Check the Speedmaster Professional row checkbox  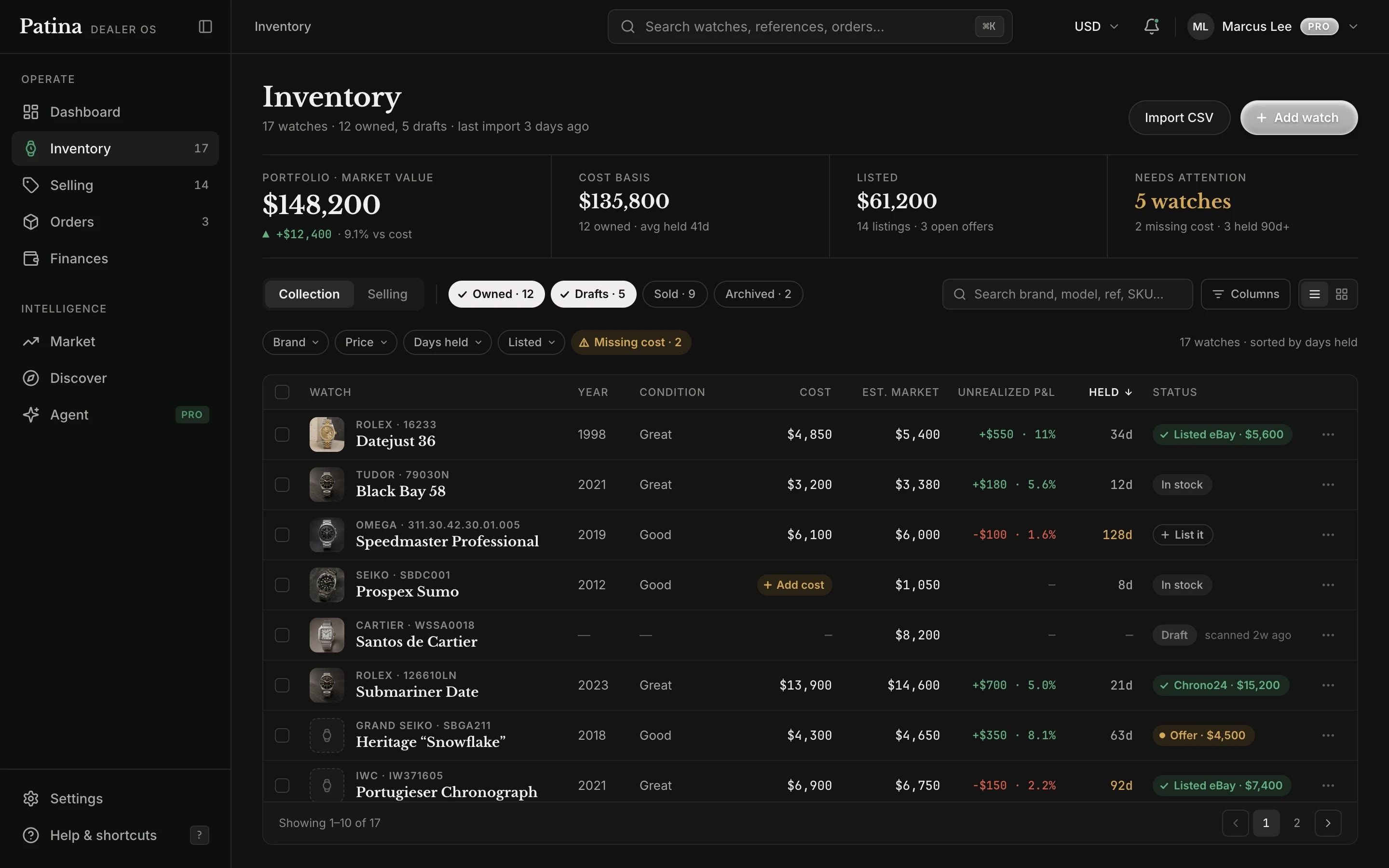[x=282, y=534]
